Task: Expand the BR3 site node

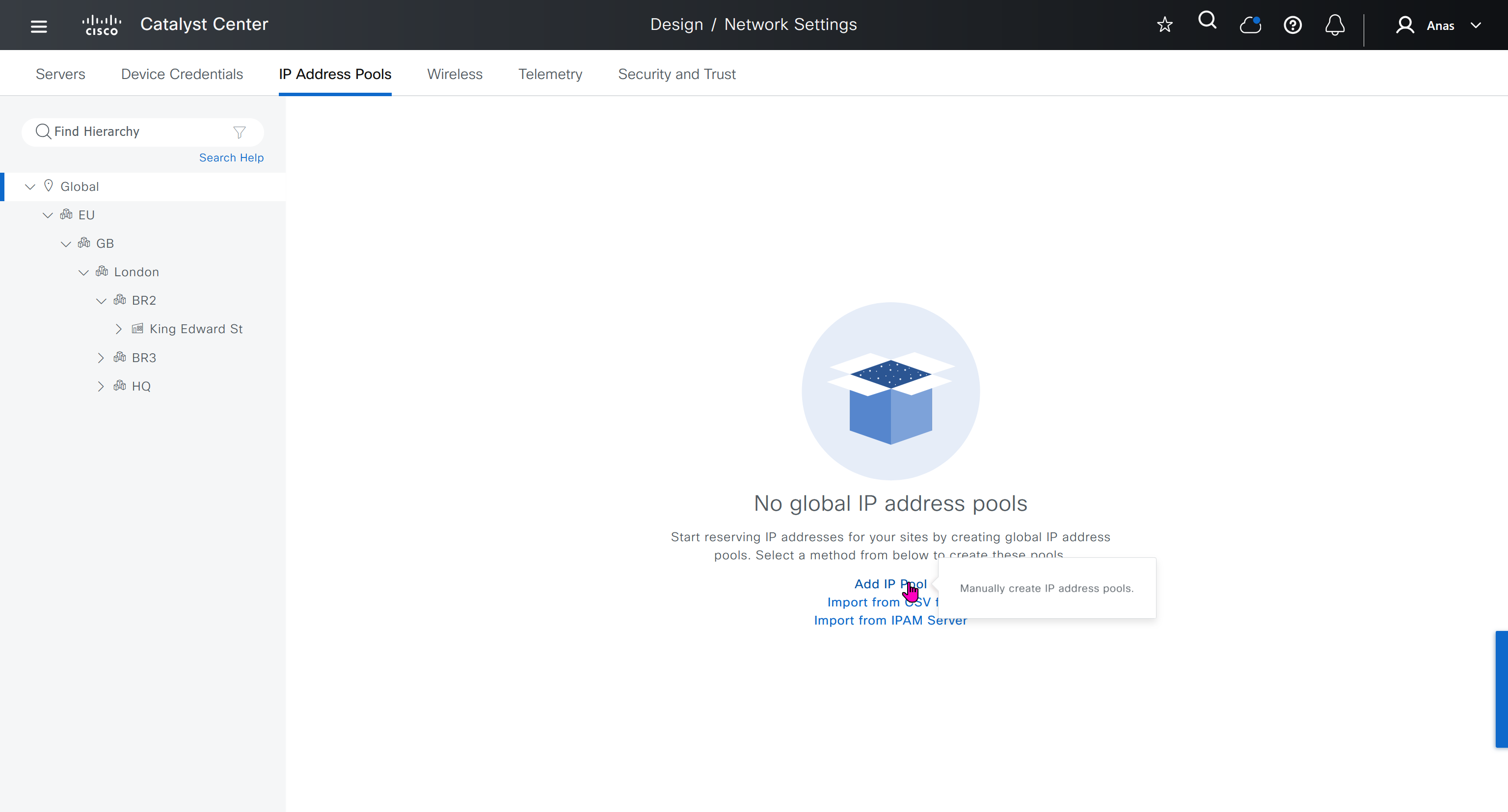Action: click(101, 358)
